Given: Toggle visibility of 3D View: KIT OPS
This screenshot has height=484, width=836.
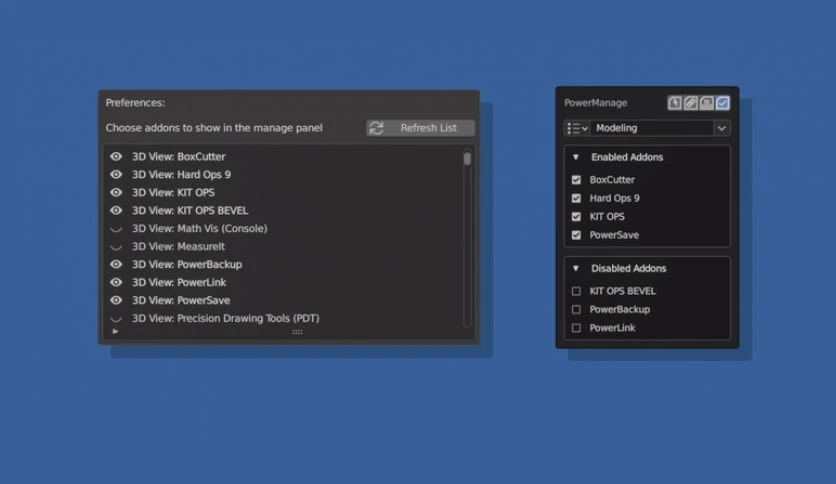Looking at the screenshot, I should click(116, 192).
